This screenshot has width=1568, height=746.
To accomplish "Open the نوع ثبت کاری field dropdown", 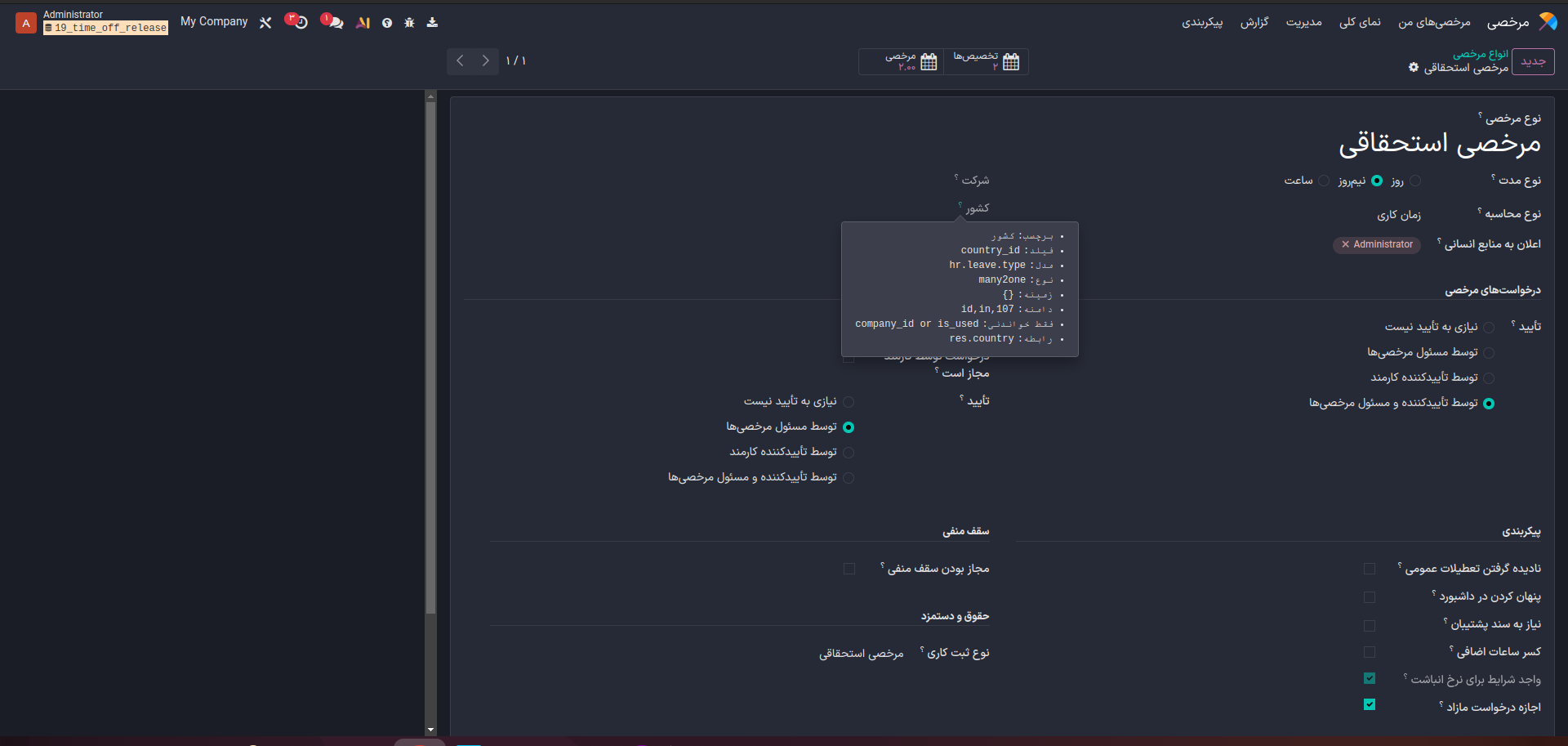I will click(x=861, y=654).
